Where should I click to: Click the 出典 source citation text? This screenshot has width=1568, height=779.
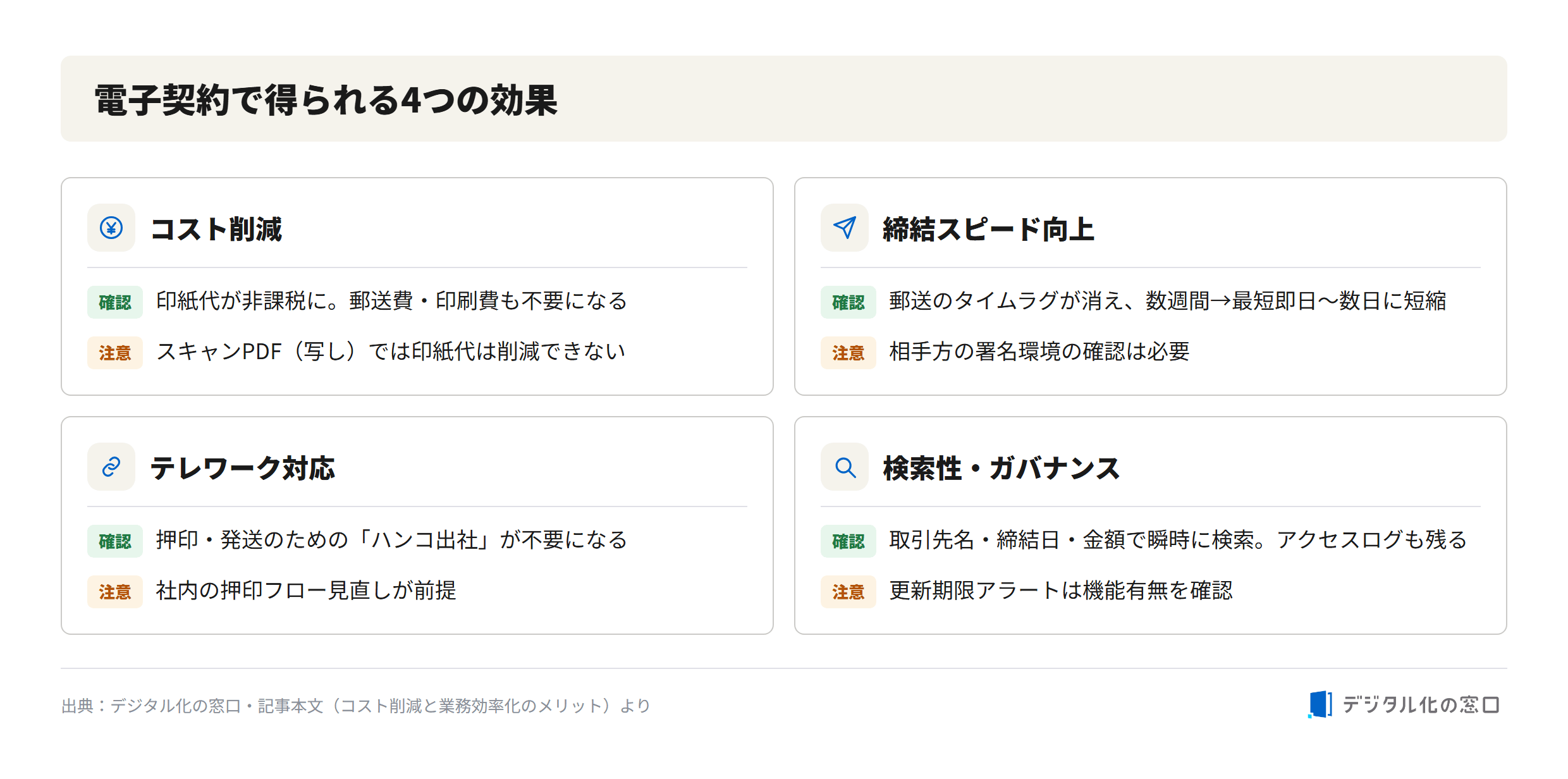(x=356, y=706)
